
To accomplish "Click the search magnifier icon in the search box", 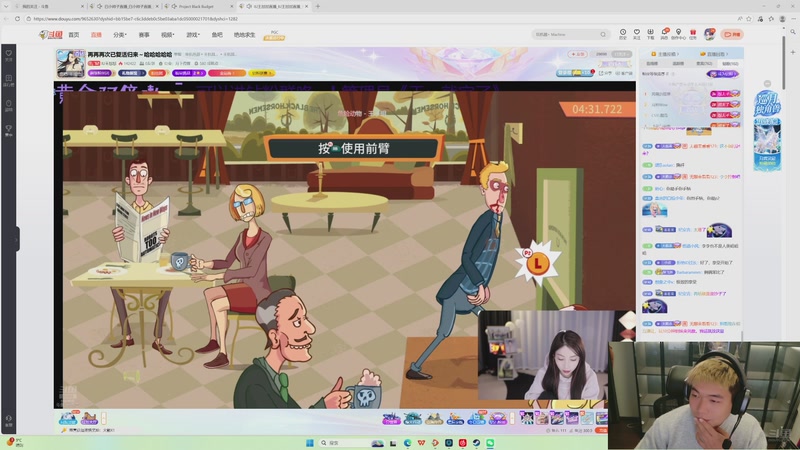I will (603, 34).
